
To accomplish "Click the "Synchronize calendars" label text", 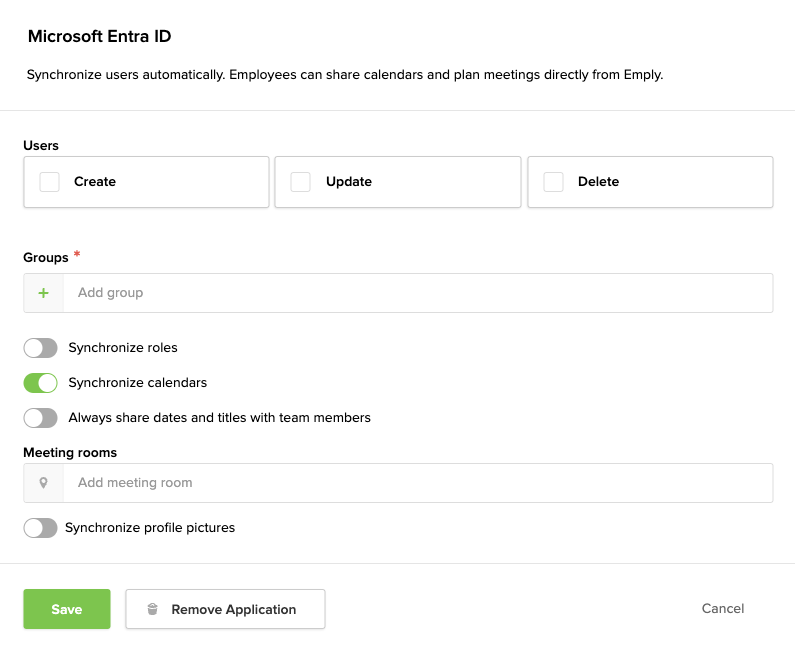I will click(138, 383).
